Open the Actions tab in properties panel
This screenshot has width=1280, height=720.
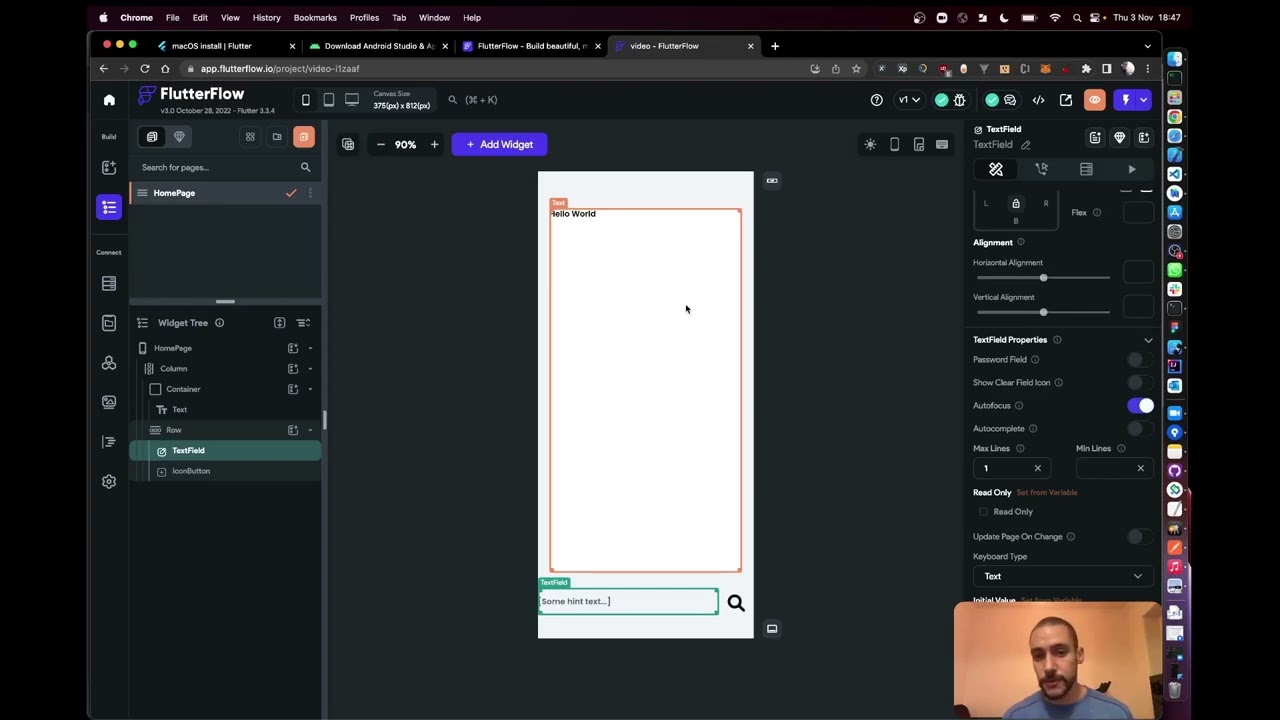pyautogui.click(x=1041, y=170)
